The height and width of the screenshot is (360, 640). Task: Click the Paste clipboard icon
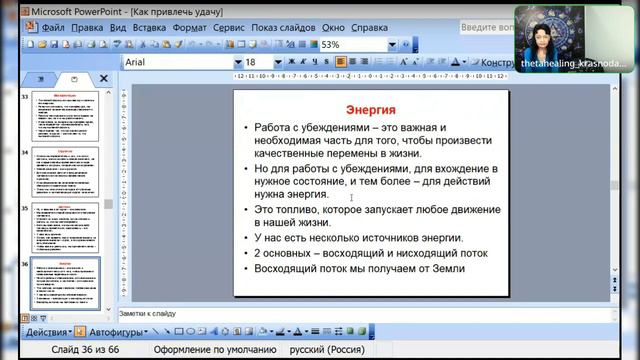coord(167,44)
